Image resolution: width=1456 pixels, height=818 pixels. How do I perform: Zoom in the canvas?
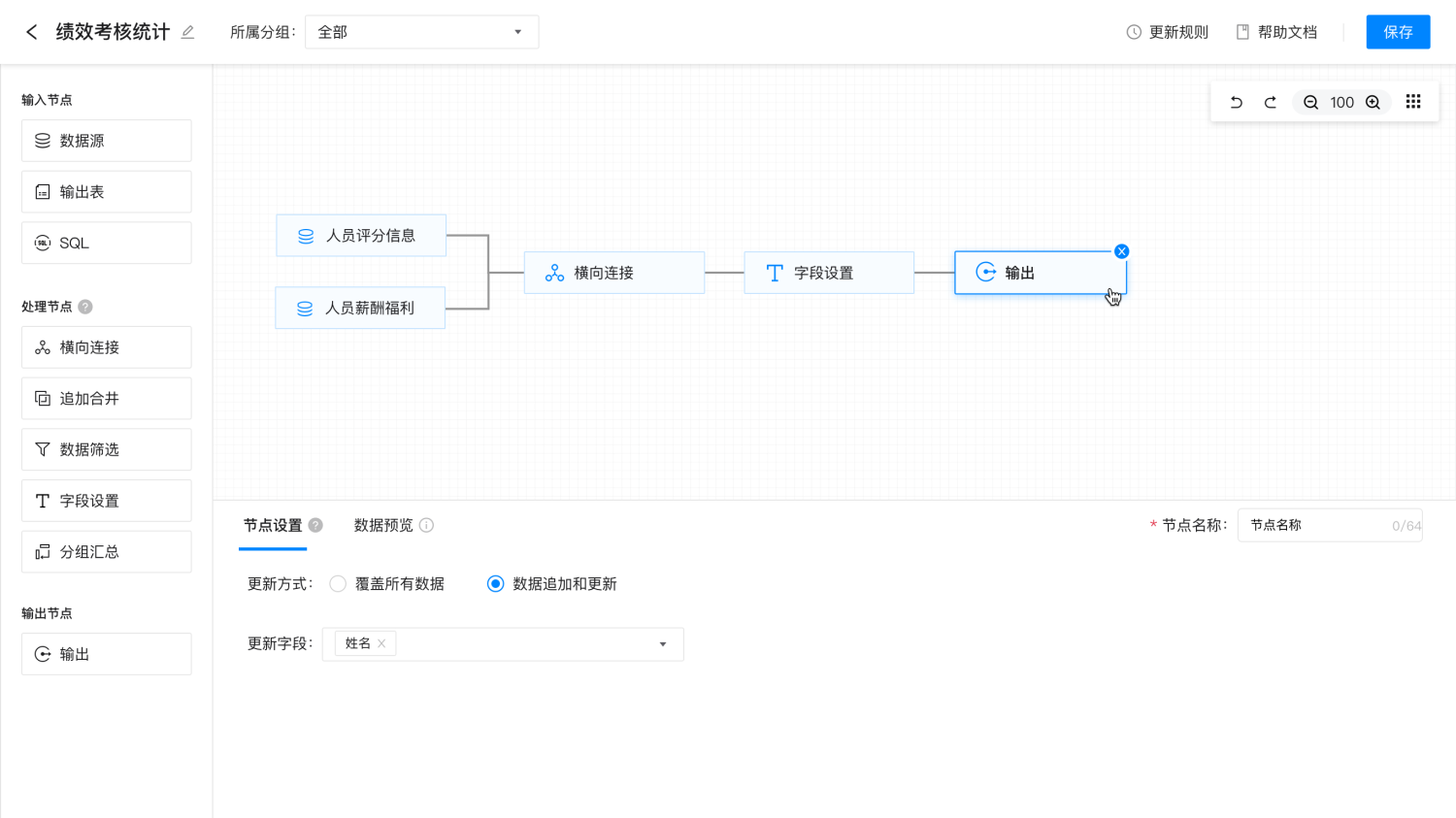point(1373,102)
